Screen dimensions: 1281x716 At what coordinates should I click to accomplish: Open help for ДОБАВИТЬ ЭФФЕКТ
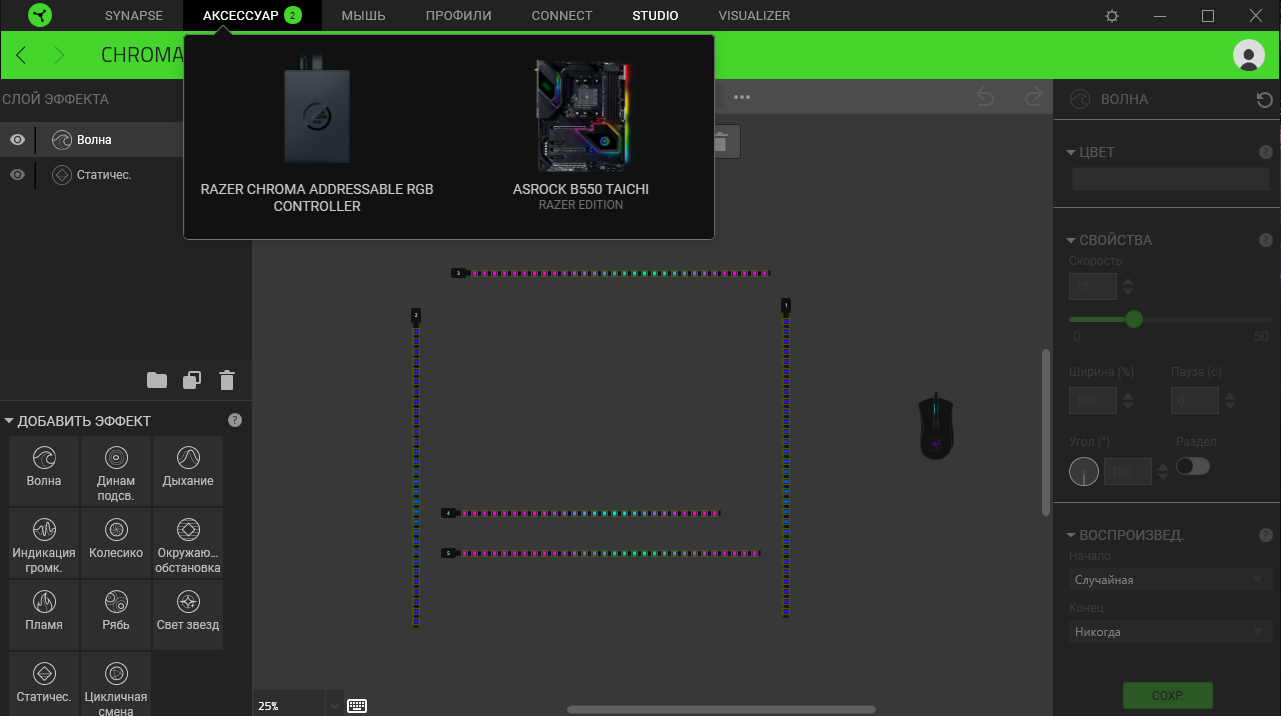coord(235,420)
